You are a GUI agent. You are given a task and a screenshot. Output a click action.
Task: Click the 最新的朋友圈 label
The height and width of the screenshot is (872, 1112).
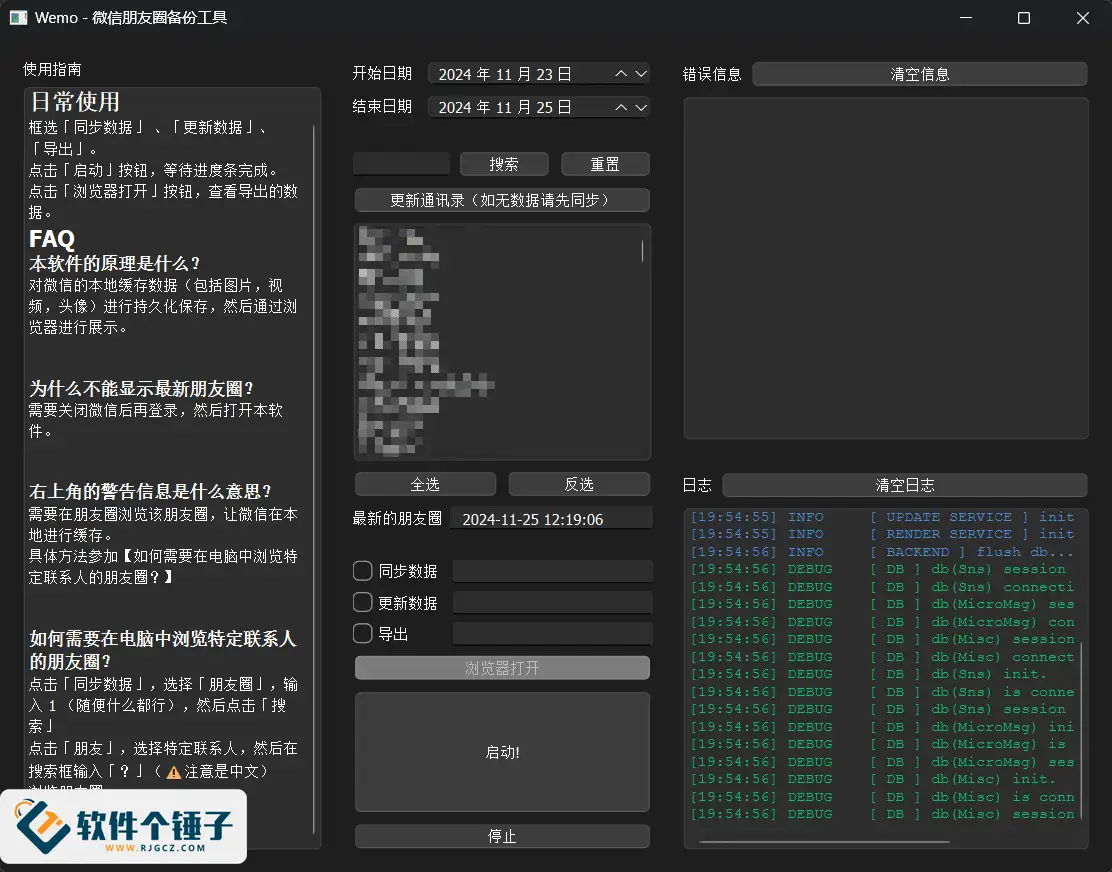pyautogui.click(x=397, y=518)
